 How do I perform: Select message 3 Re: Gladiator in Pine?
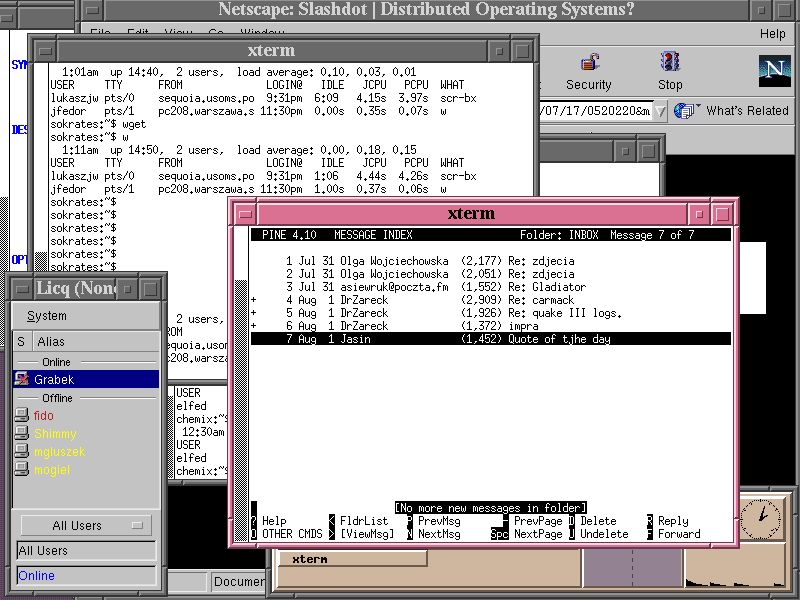click(490, 287)
